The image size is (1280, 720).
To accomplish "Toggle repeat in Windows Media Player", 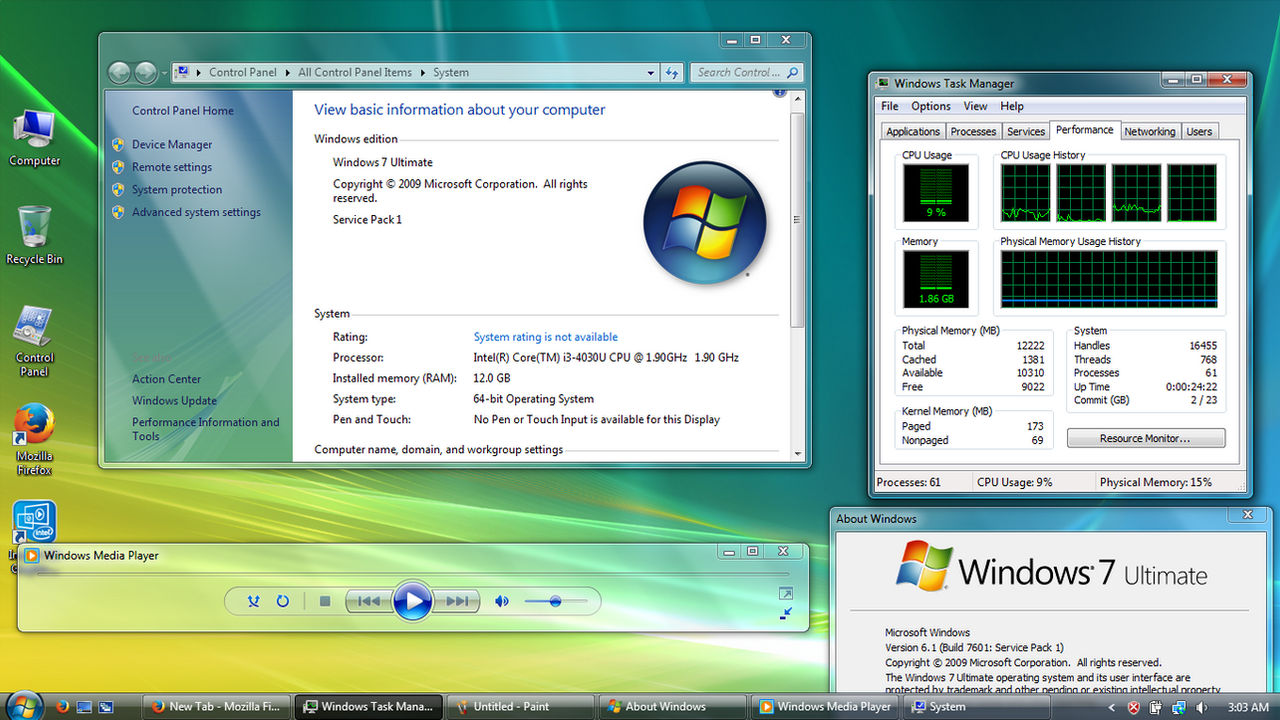I will (x=283, y=601).
